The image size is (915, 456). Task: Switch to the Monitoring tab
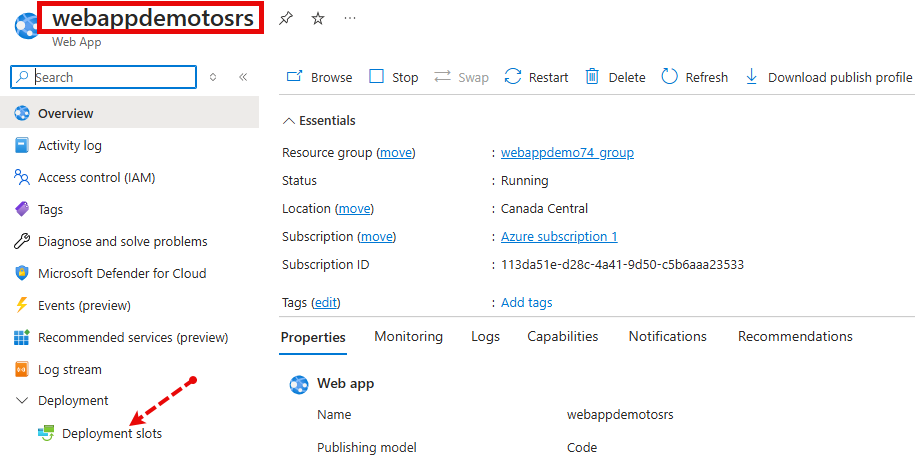pos(408,336)
